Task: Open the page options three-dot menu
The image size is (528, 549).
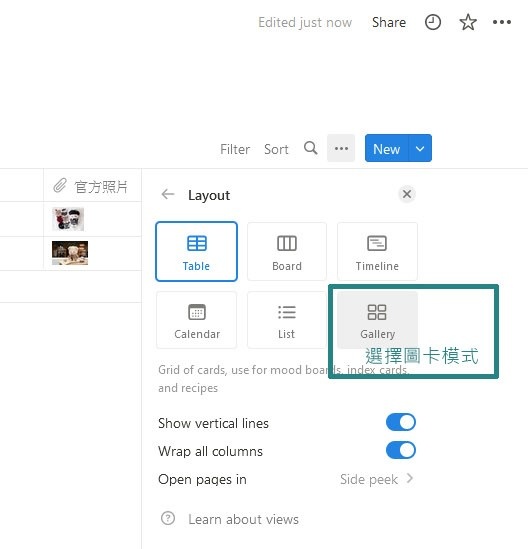Action: pos(502,22)
